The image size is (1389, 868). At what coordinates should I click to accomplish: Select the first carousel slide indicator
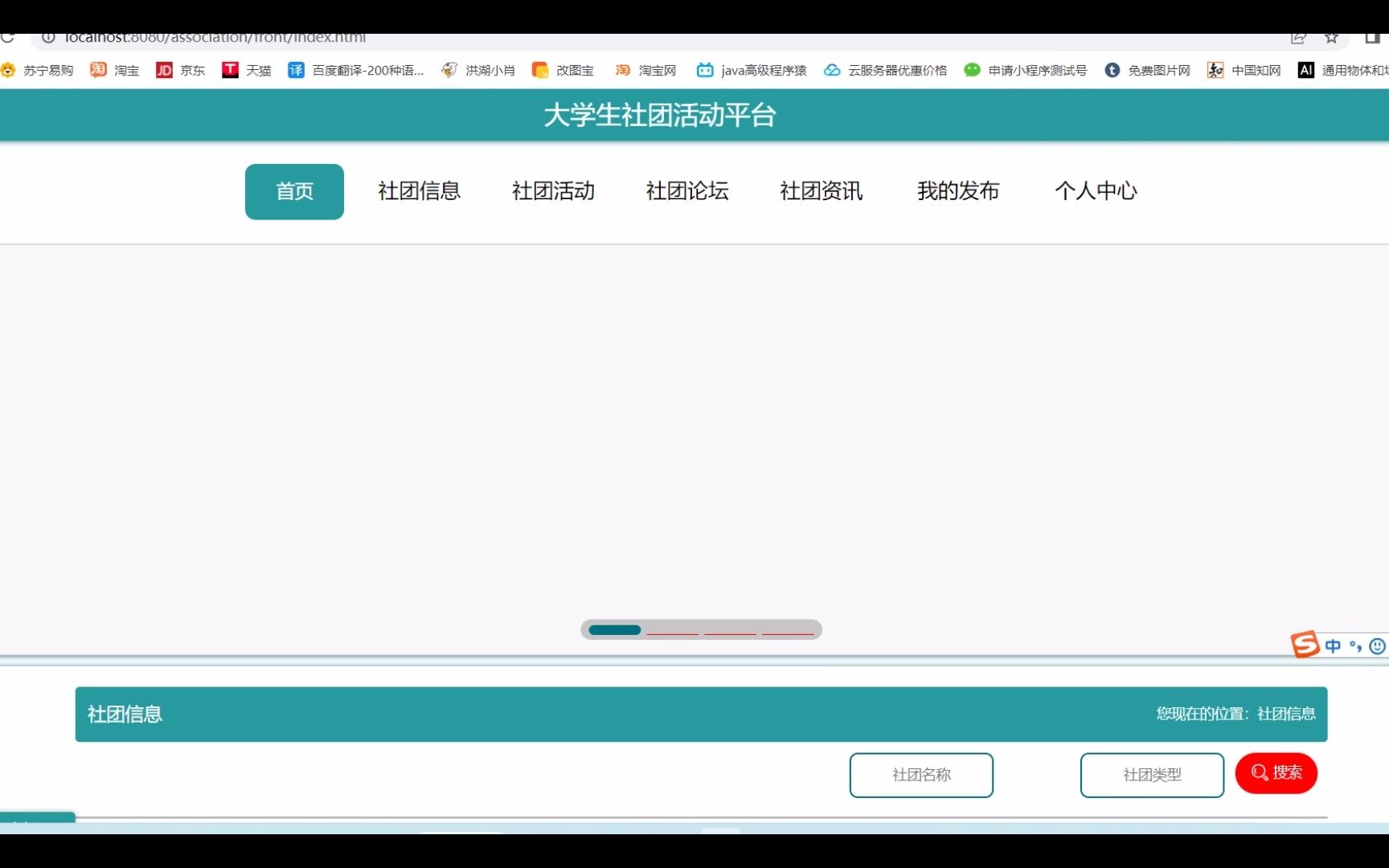(615, 630)
